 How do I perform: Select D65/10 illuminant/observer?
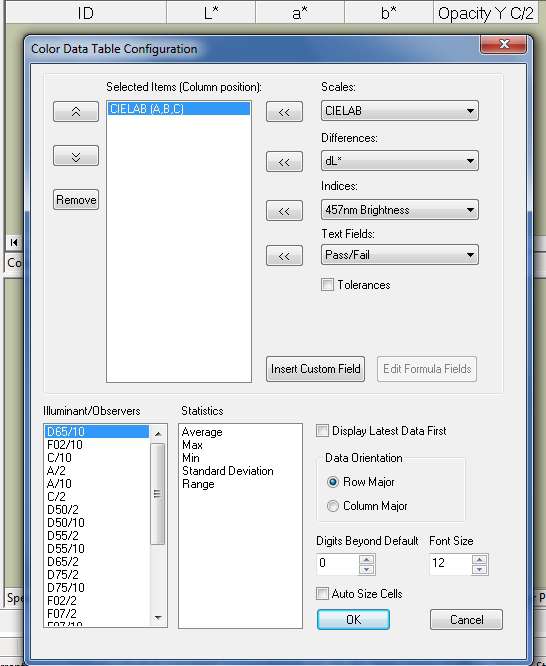[x=97, y=432]
